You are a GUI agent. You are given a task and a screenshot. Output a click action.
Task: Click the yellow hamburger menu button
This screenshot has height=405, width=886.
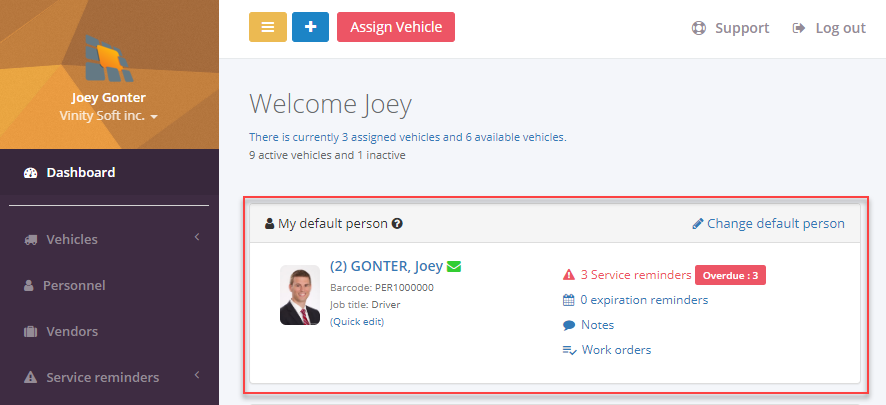tap(268, 27)
